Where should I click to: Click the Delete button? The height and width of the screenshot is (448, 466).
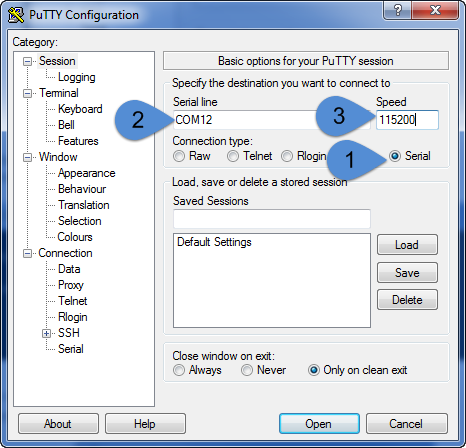pyautogui.click(x=407, y=300)
